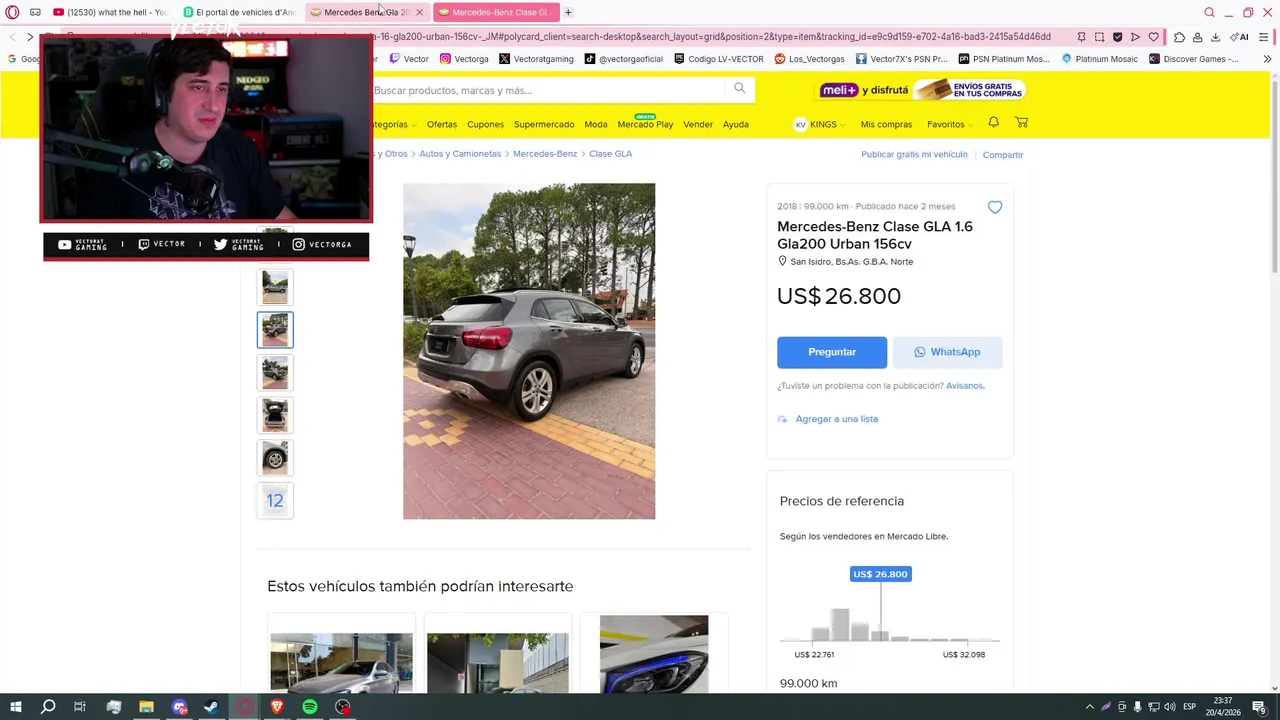1280x720 pixels.
Task: Close the Mercedes Benz Gla 200 tab
Action: (x=419, y=12)
